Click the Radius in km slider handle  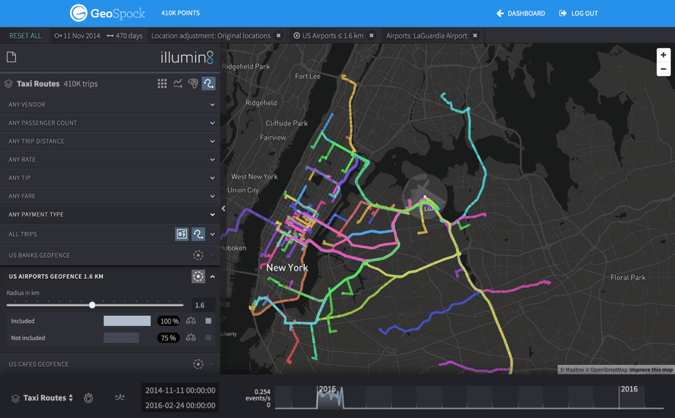92,305
